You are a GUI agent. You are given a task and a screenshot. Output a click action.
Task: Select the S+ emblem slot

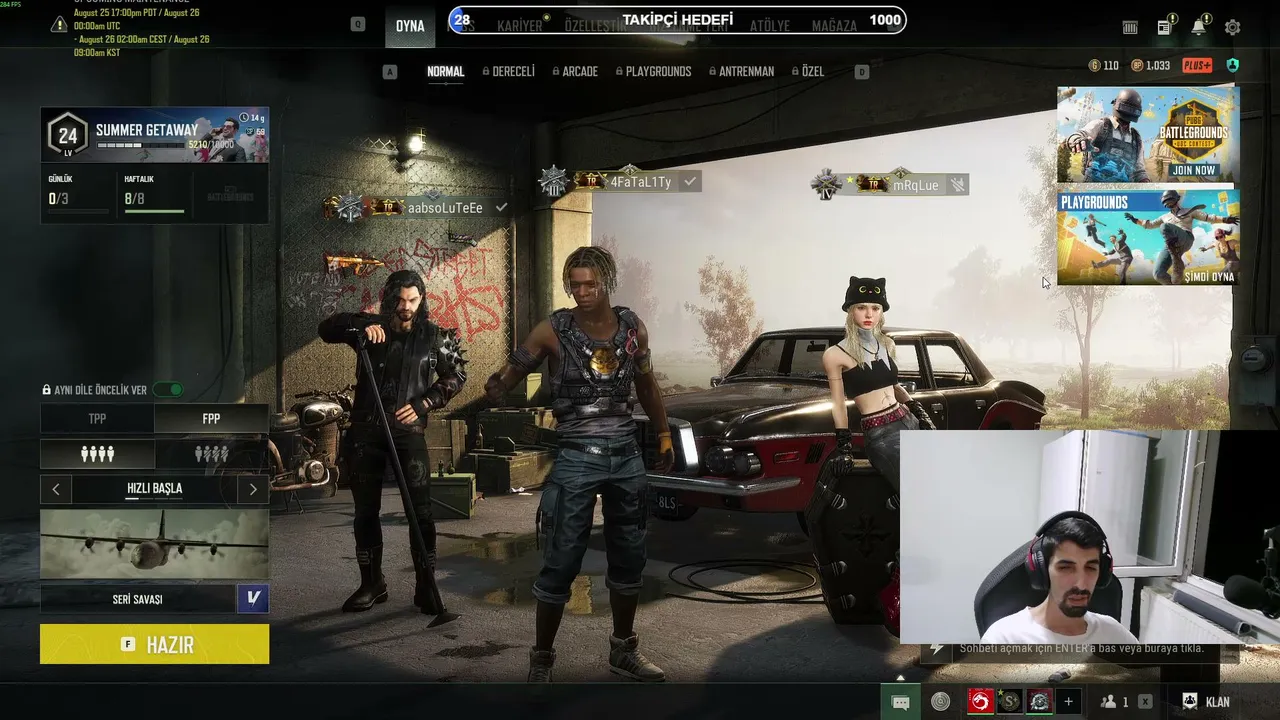[1010, 702]
